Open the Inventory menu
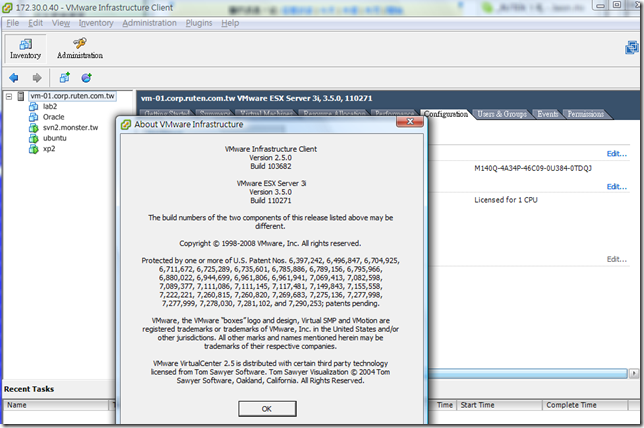 (x=96, y=23)
